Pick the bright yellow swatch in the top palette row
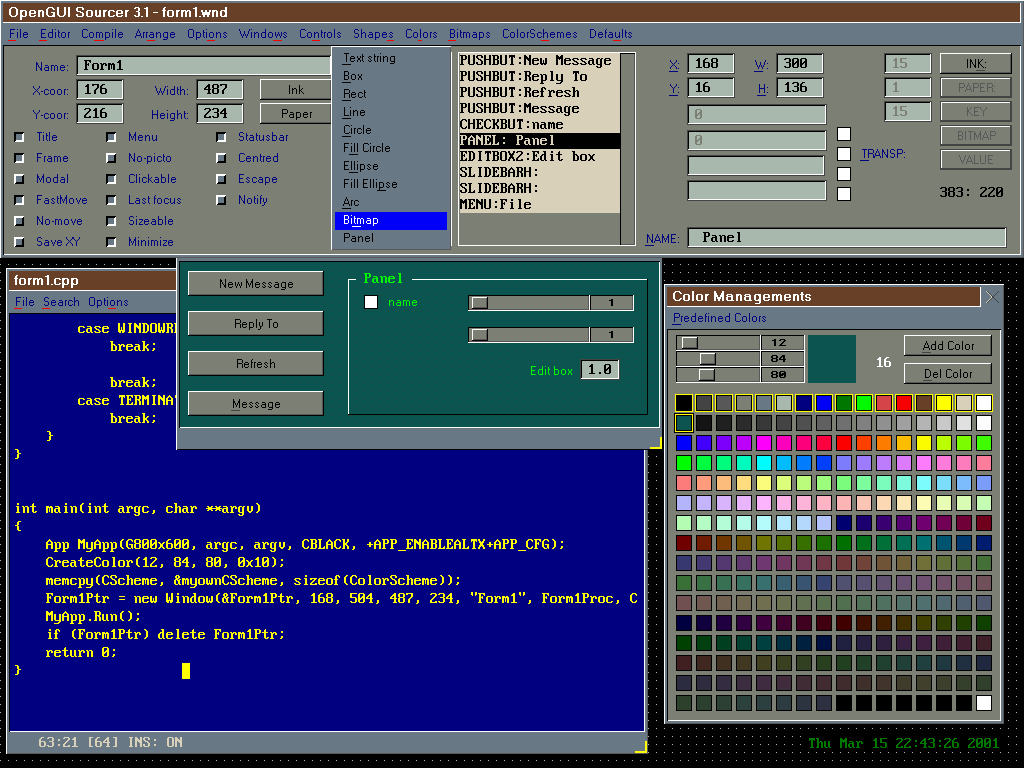 (x=944, y=403)
